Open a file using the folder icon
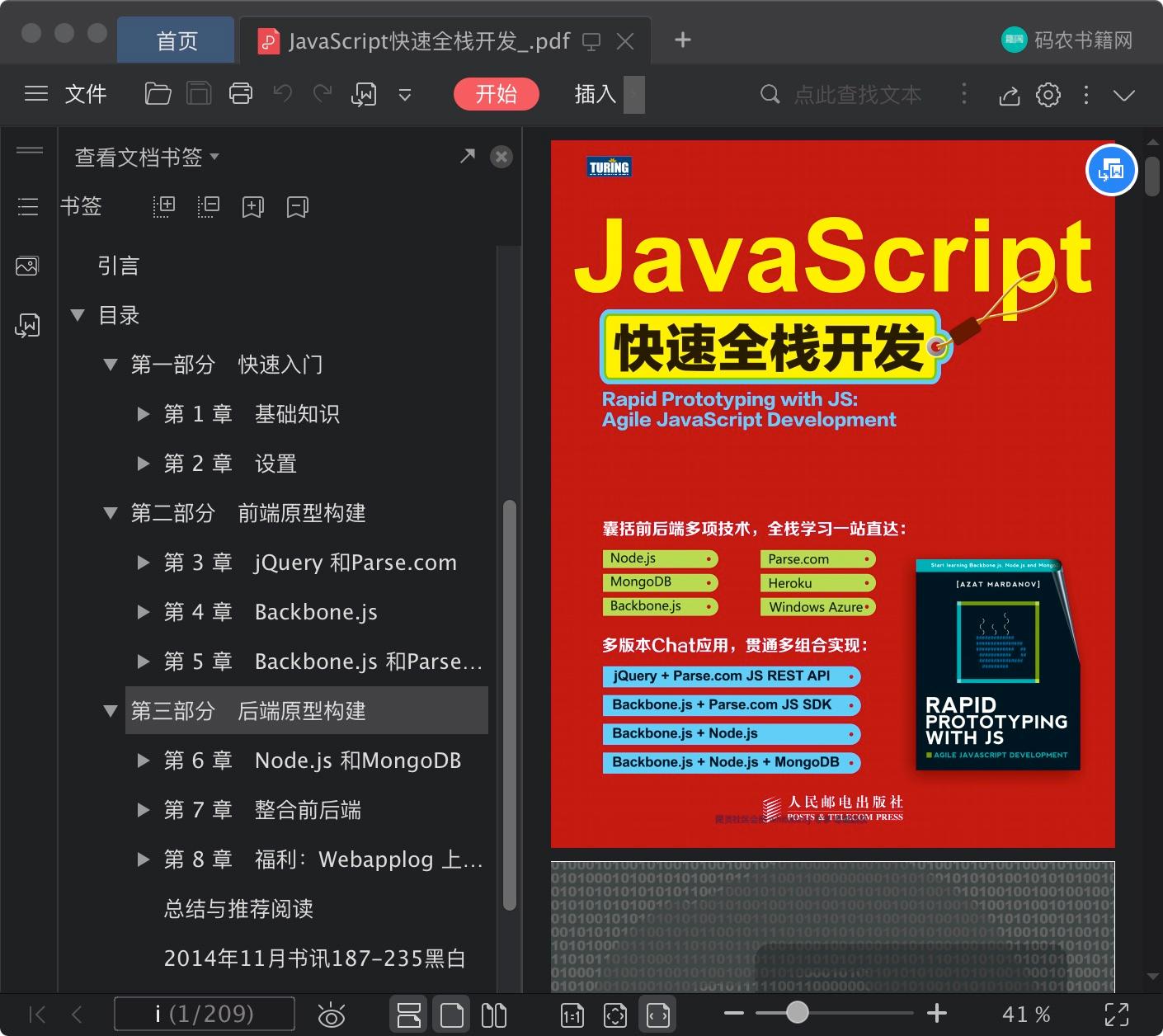The height and width of the screenshot is (1036, 1163). coord(158,93)
